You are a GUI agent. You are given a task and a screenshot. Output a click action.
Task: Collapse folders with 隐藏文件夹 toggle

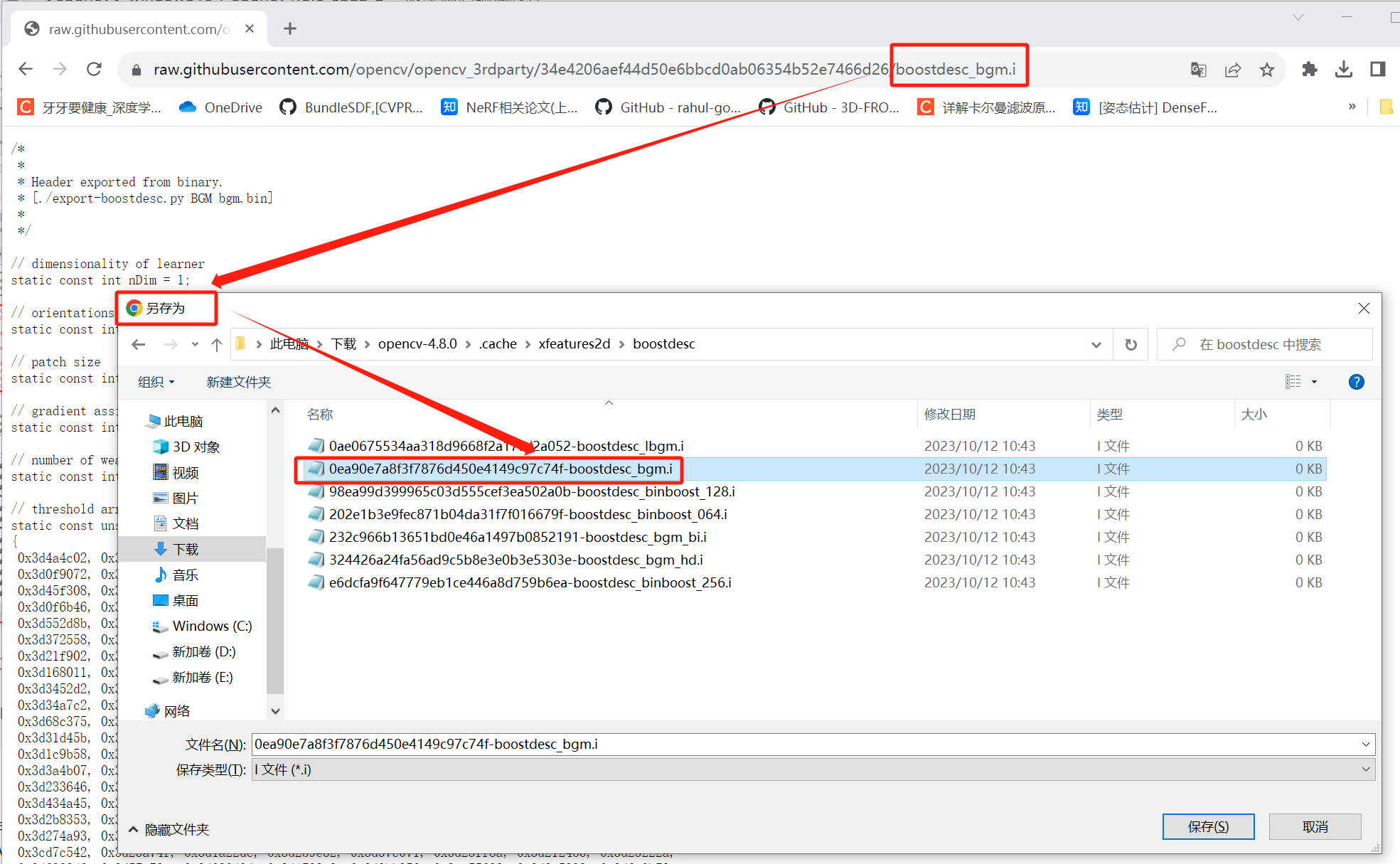point(169,829)
